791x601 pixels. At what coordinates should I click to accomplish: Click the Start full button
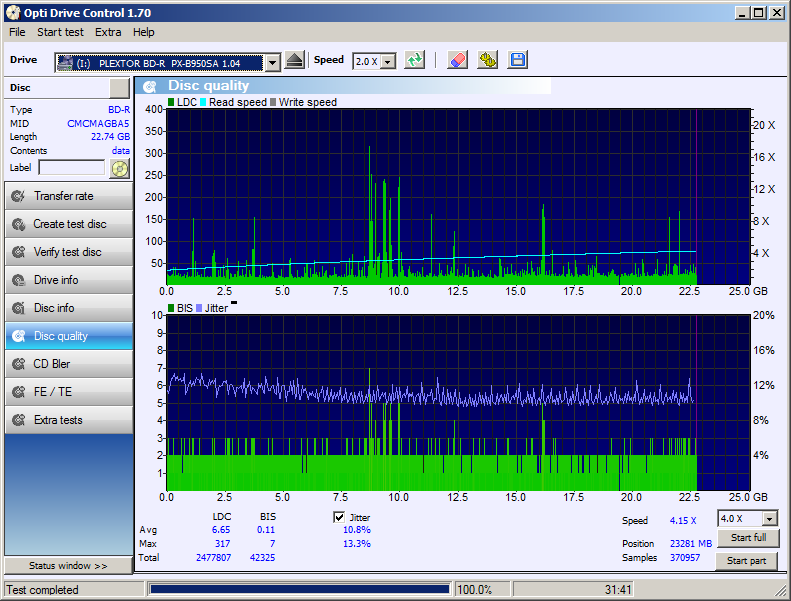click(x=748, y=538)
